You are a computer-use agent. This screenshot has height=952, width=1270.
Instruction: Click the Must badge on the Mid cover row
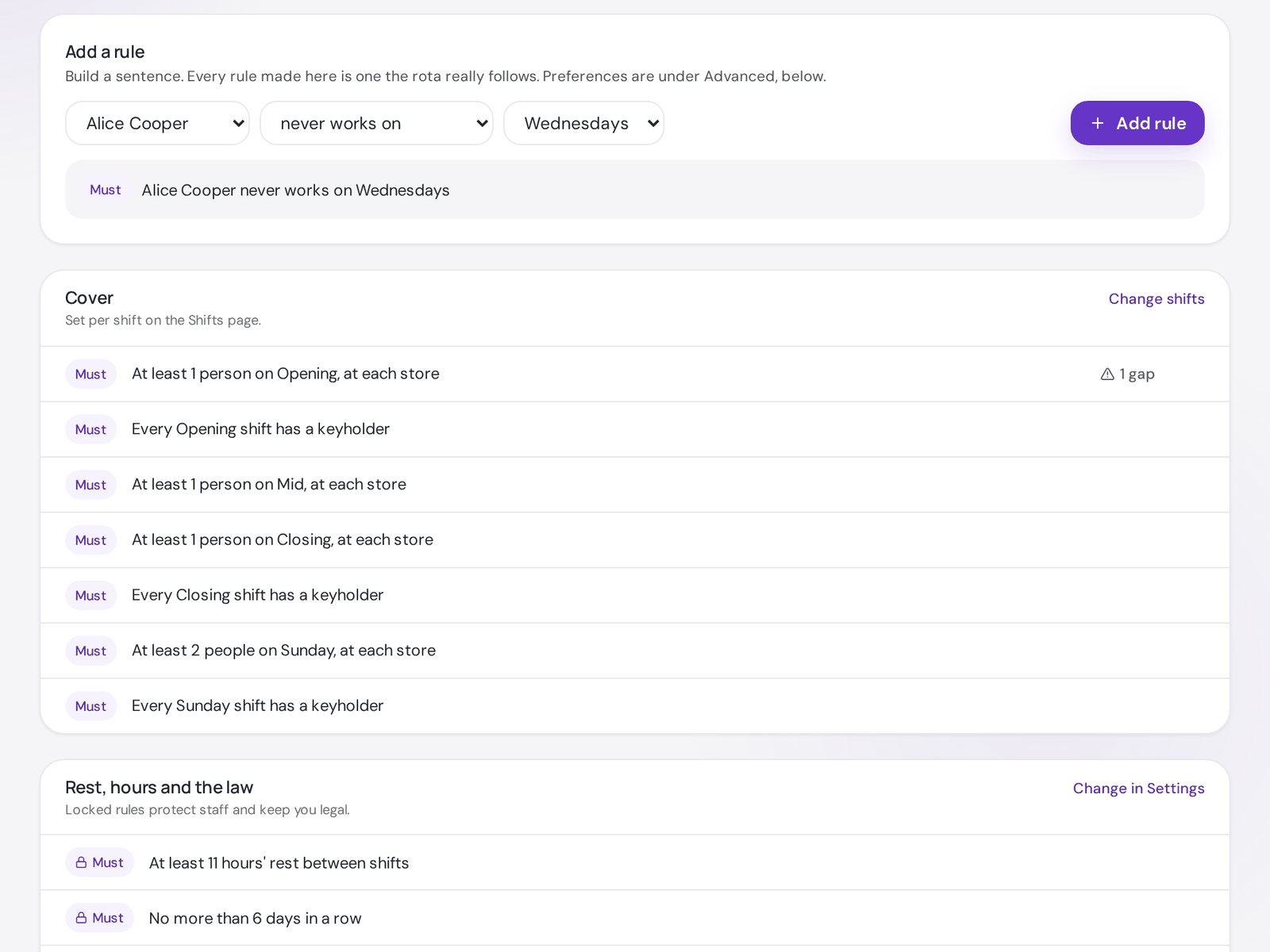(90, 485)
